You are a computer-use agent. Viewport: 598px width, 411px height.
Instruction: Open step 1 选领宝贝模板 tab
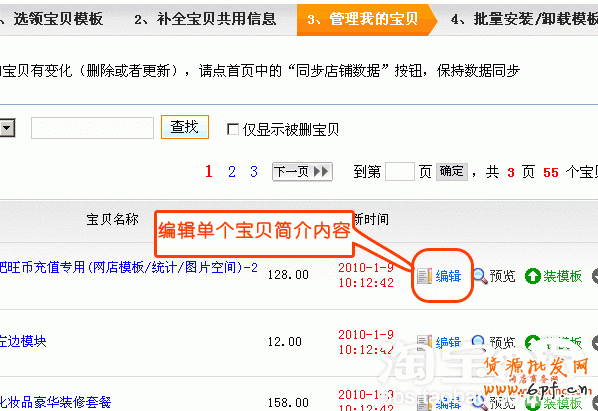coord(51,19)
